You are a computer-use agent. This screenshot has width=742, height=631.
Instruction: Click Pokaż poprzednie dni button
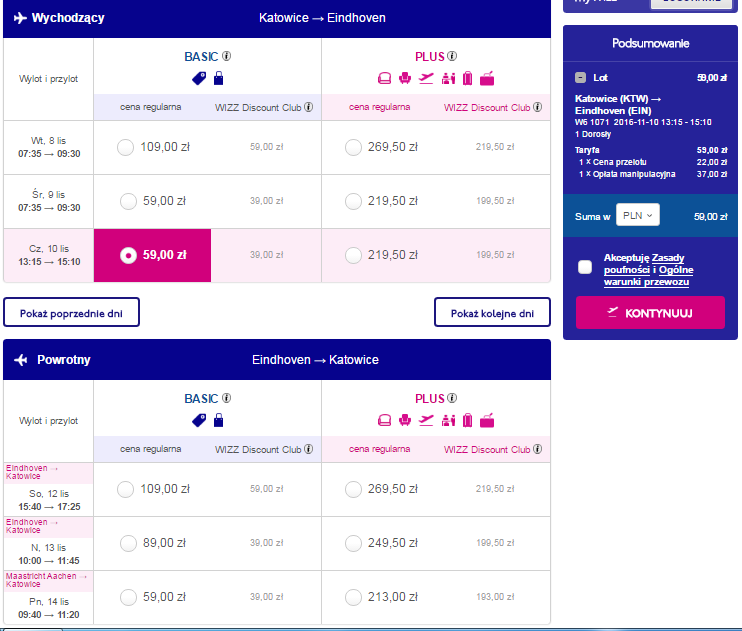coord(71,312)
